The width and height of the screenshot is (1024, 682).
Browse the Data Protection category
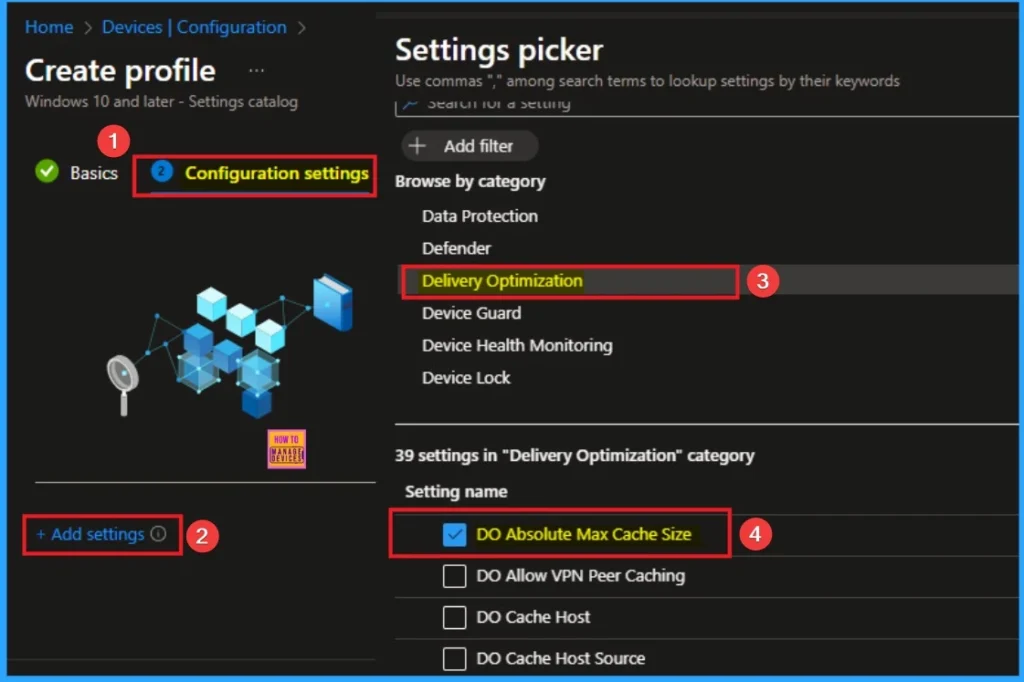tap(480, 216)
